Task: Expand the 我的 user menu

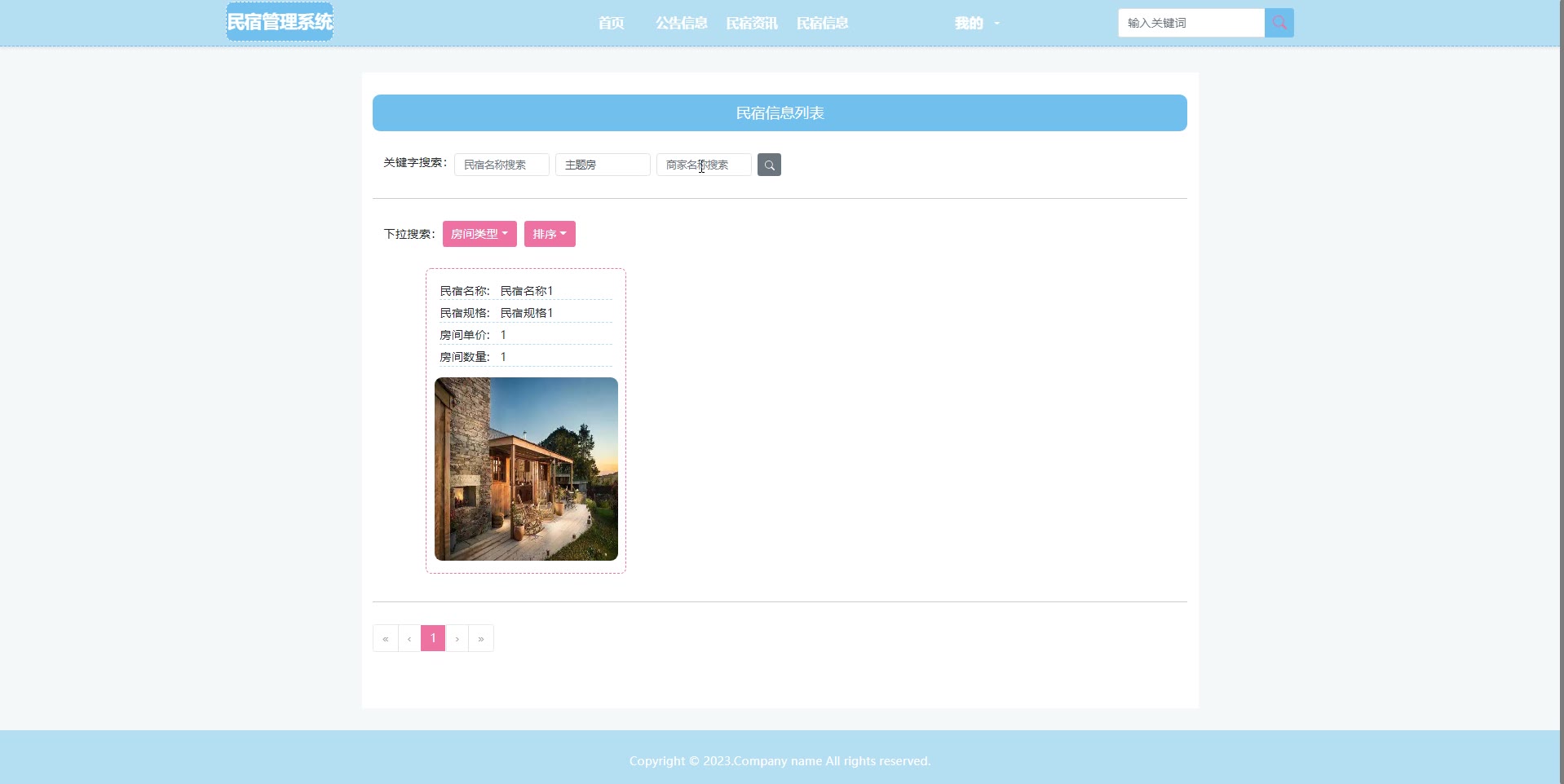Action: click(x=976, y=23)
